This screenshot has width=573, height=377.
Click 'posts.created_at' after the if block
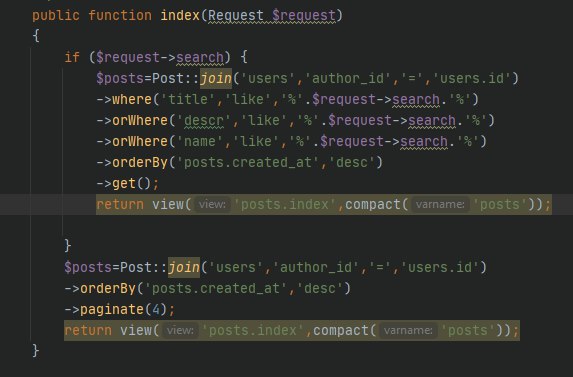(x=216, y=289)
